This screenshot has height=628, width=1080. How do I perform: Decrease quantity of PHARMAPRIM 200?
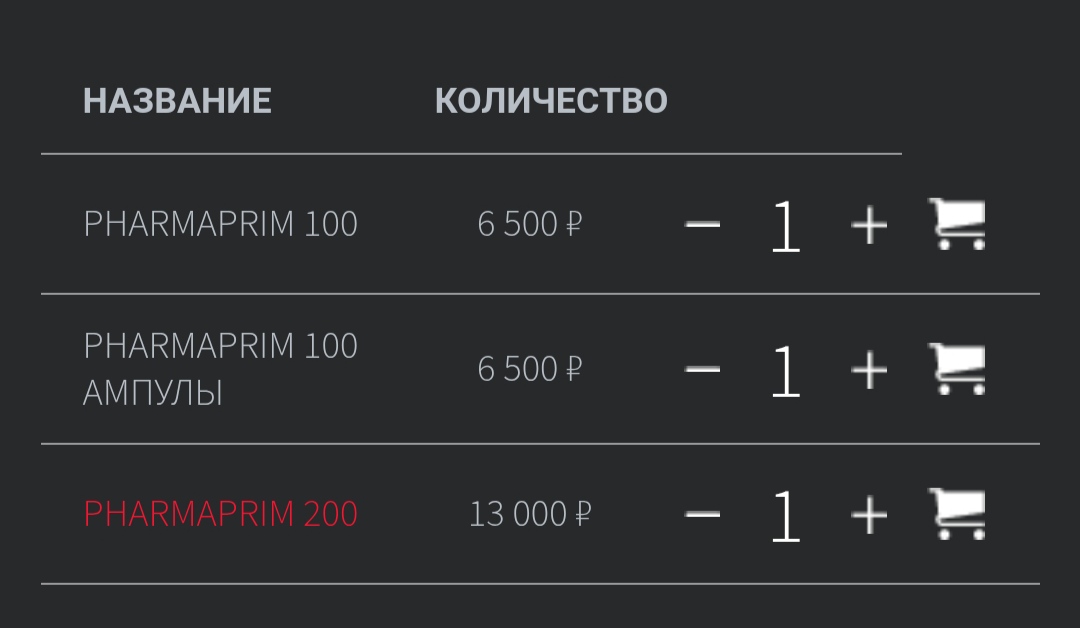[x=703, y=514]
